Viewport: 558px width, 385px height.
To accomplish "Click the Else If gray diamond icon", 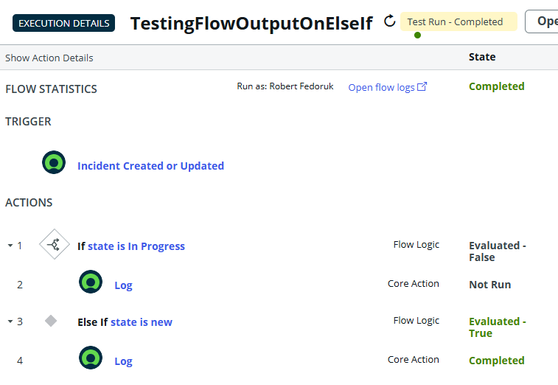I will pos(51,321).
